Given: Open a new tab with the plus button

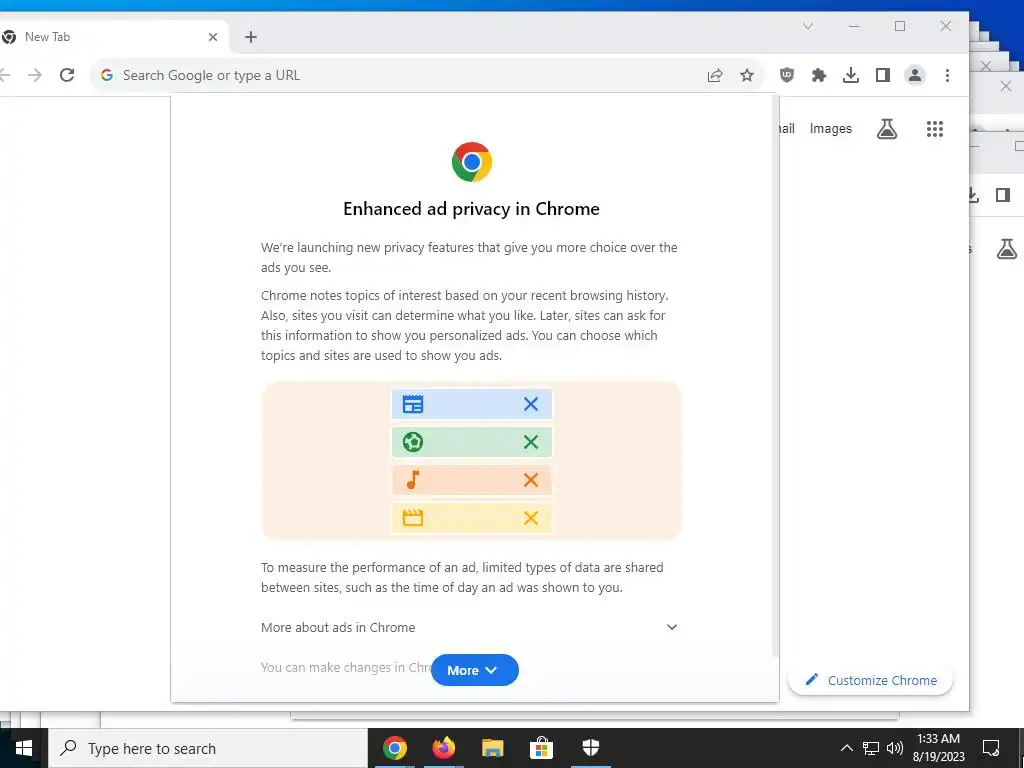Looking at the screenshot, I should (x=251, y=37).
